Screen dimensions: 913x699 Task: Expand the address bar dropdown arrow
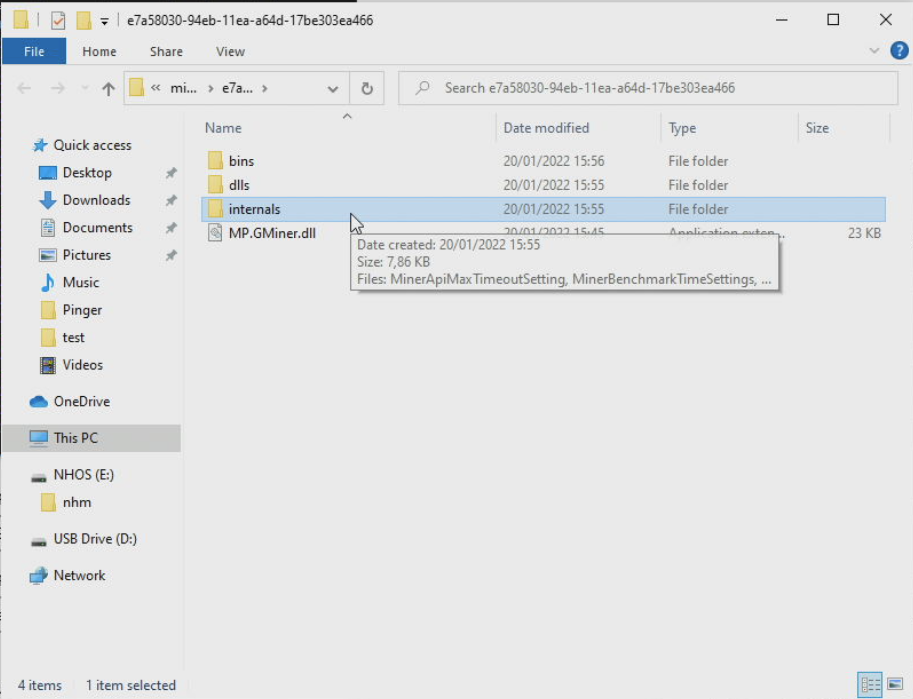tap(333, 87)
